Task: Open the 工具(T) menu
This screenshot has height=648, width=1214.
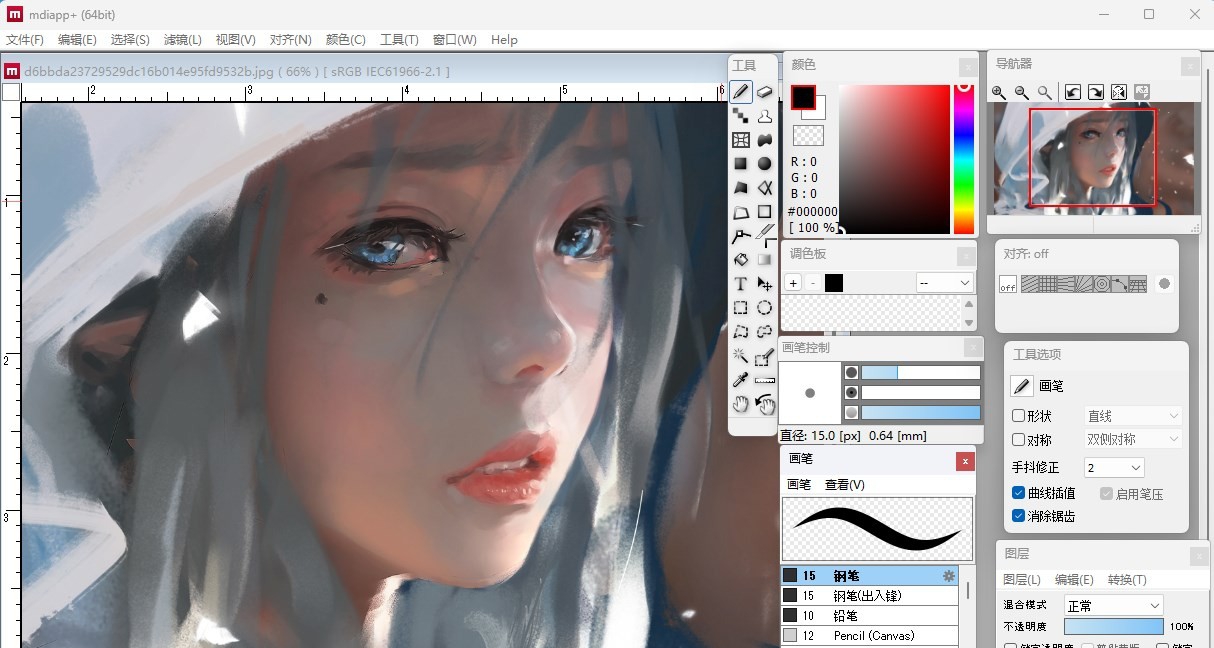Action: coord(399,40)
